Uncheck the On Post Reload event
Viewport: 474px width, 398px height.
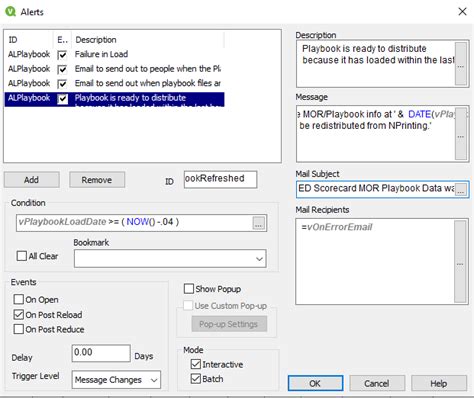coord(19,314)
